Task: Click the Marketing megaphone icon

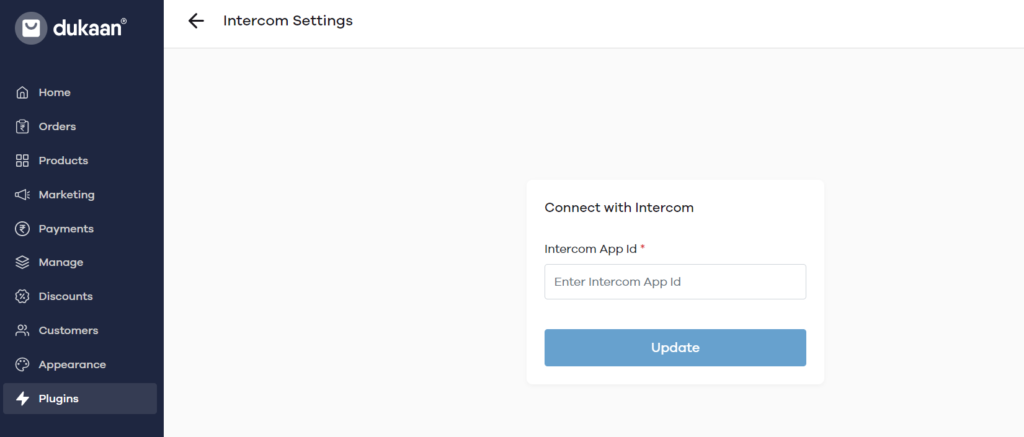Action: [22, 195]
